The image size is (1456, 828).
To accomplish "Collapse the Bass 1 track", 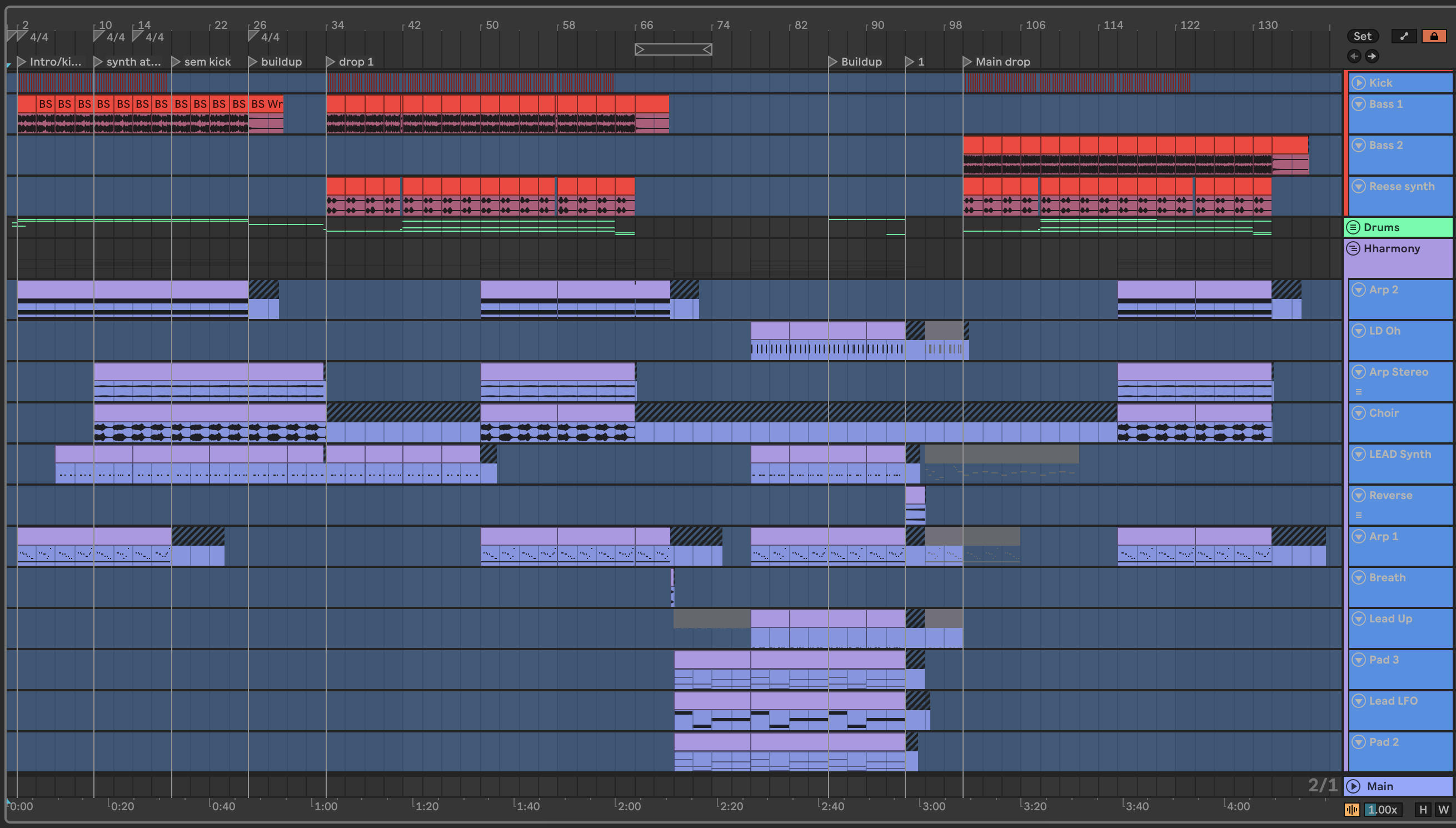I will 1359,104.
